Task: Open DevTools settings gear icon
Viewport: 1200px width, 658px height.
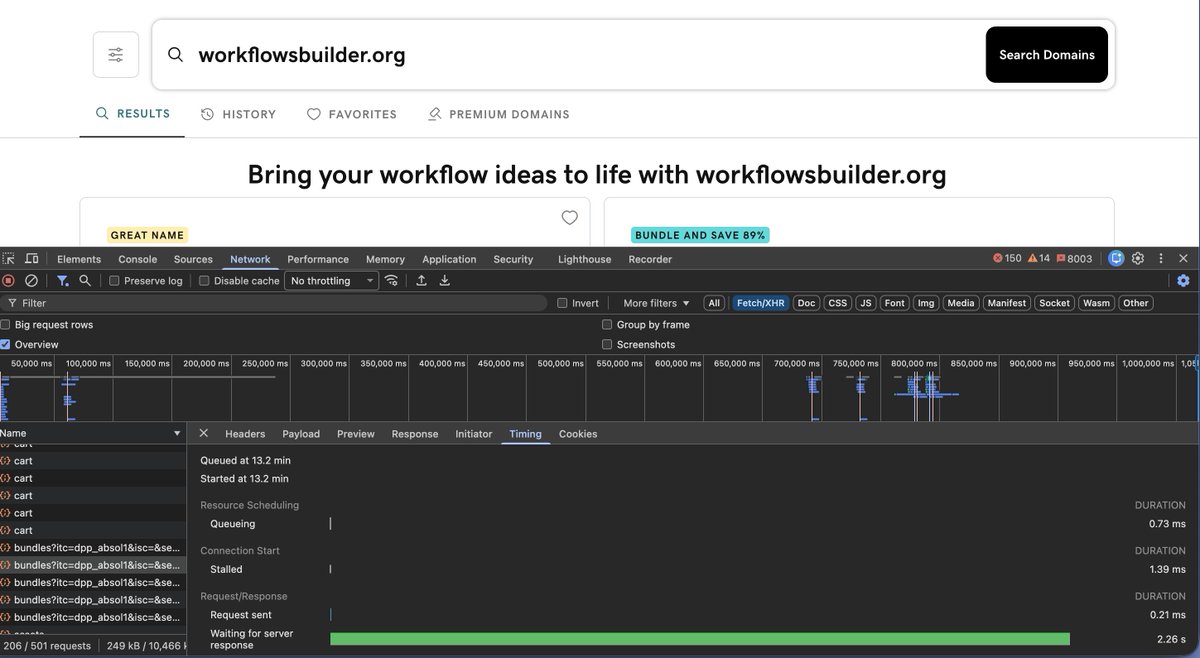Action: [x=1138, y=259]
